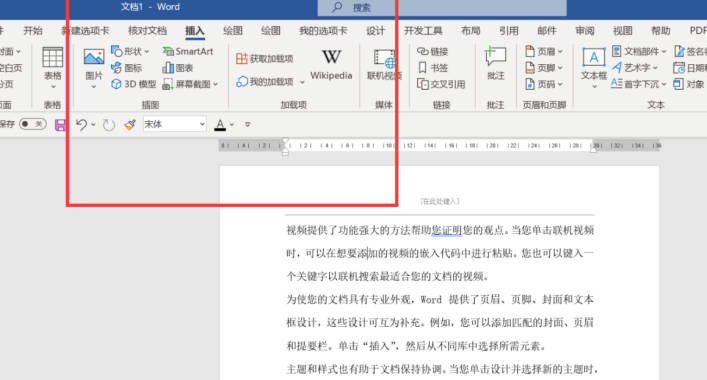The height and width of the screenshot is (380, 707).
Task: Open the 帮助 tab
Action: (661, 31)
